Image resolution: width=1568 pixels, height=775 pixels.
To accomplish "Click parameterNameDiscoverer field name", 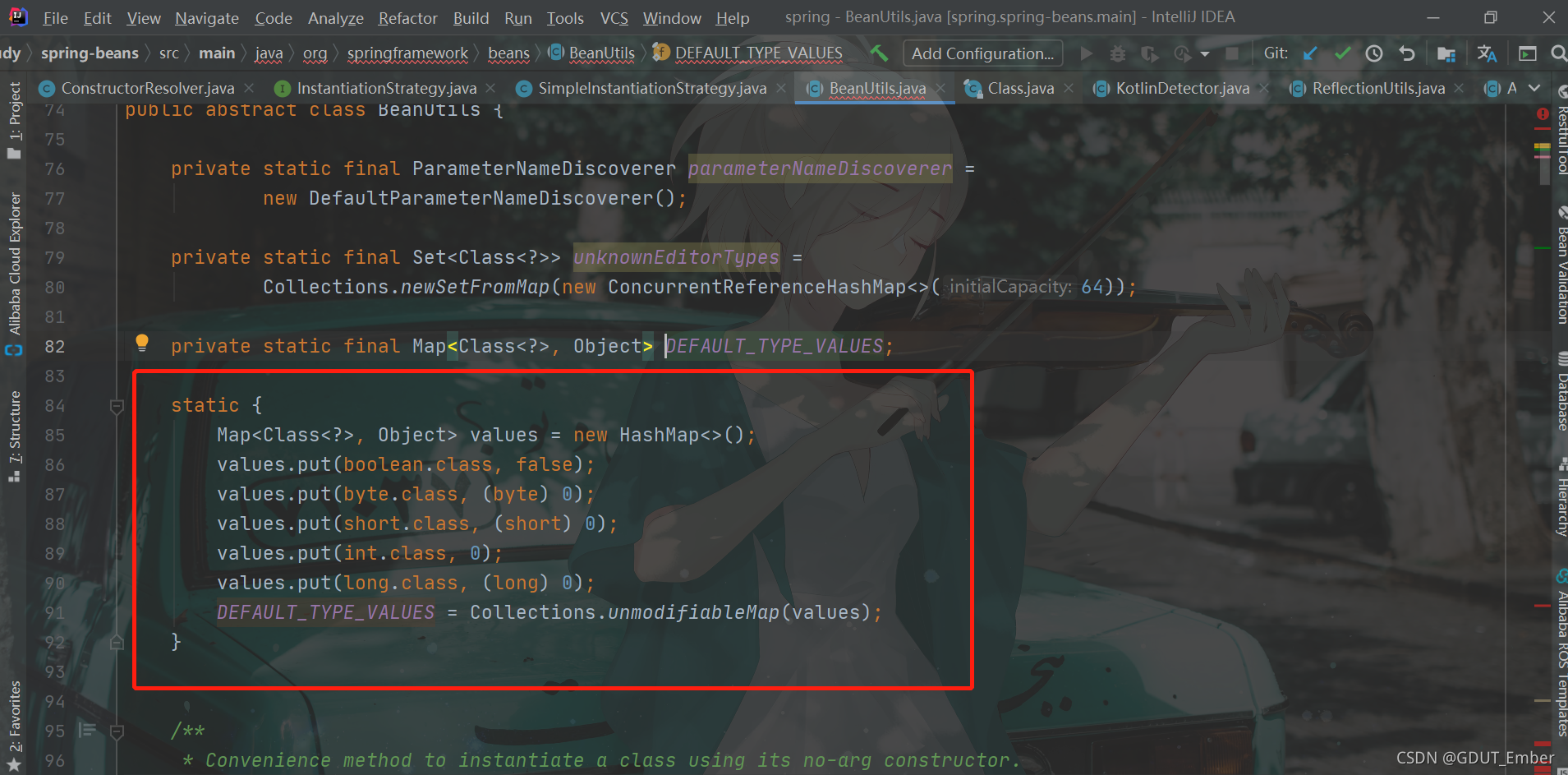I will coord(820,168).
